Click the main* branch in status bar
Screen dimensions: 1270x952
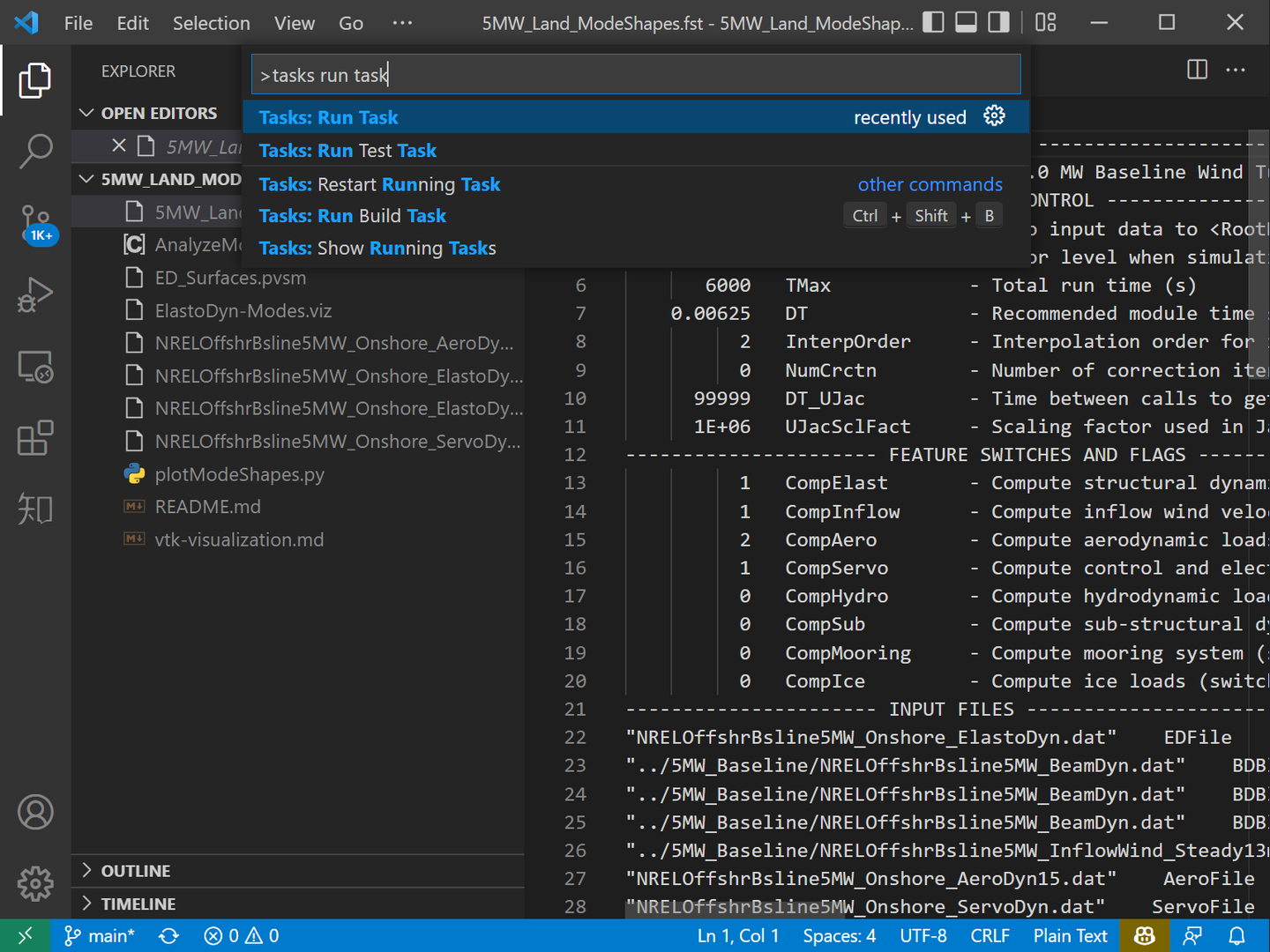click(x=100, y=935)
